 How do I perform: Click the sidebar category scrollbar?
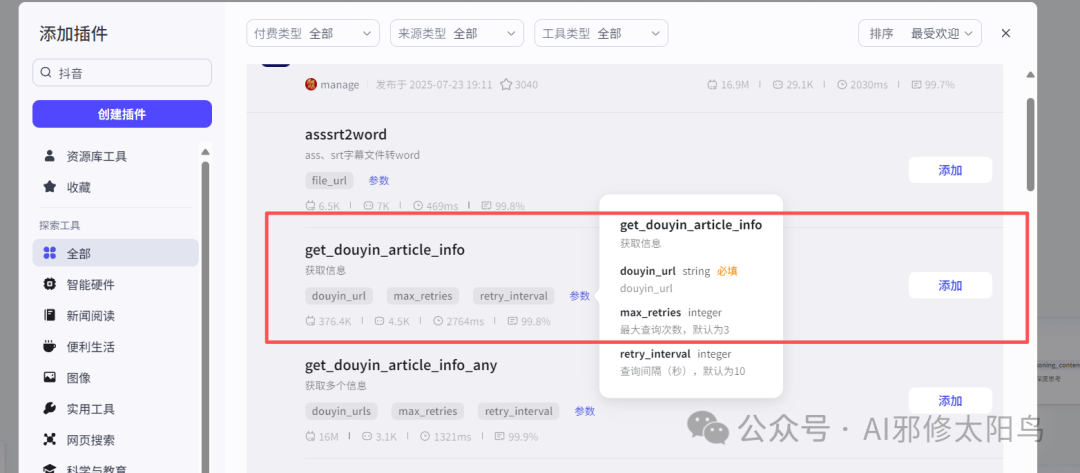pos(205,317)
